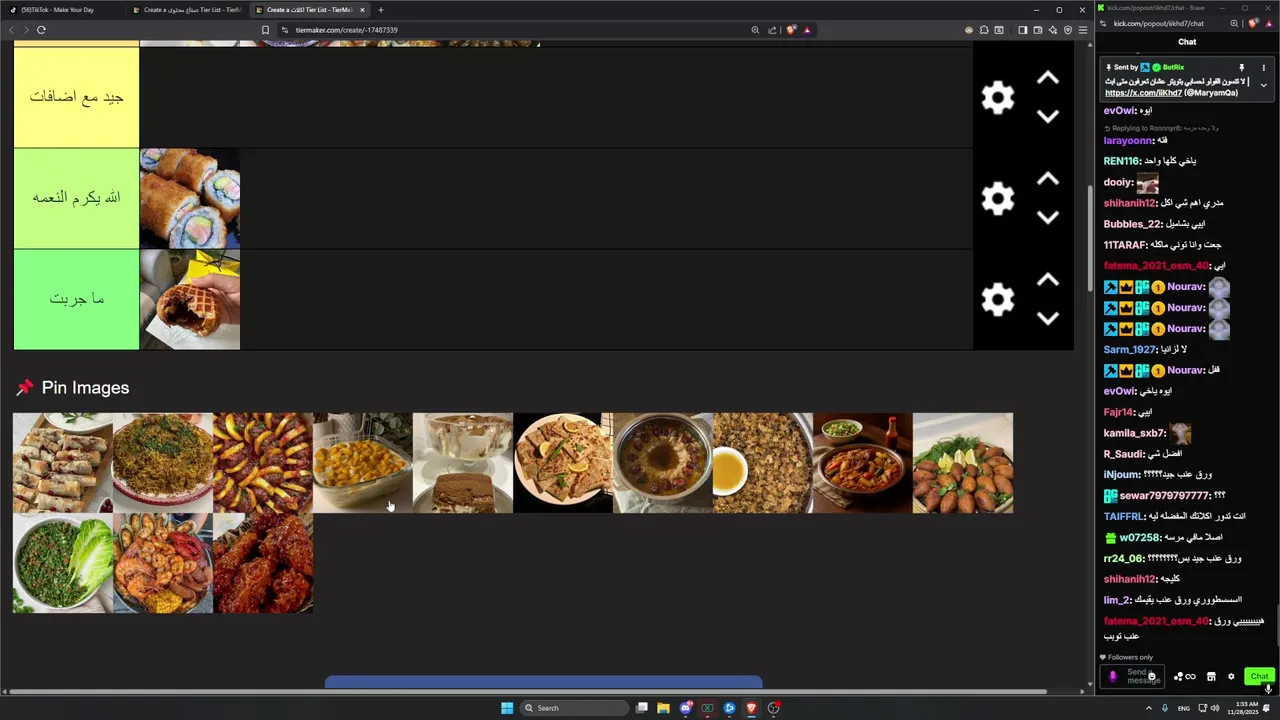The height and width of the screenshot is (720, 1280).
Task: Move the ما جربت tier up
Action: coord(1047,280)
